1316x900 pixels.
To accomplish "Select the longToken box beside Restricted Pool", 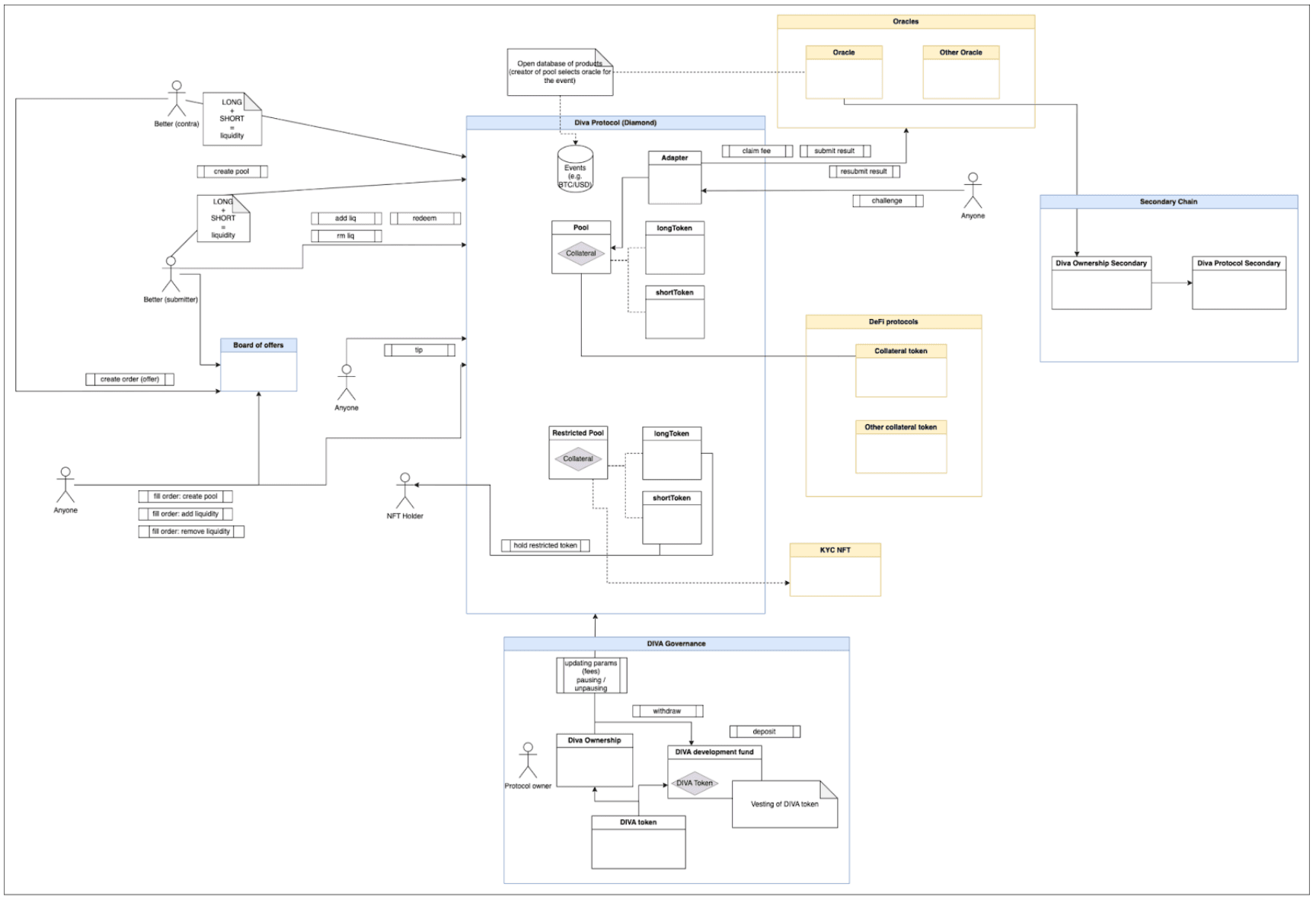I will click(x=672, y=453).
